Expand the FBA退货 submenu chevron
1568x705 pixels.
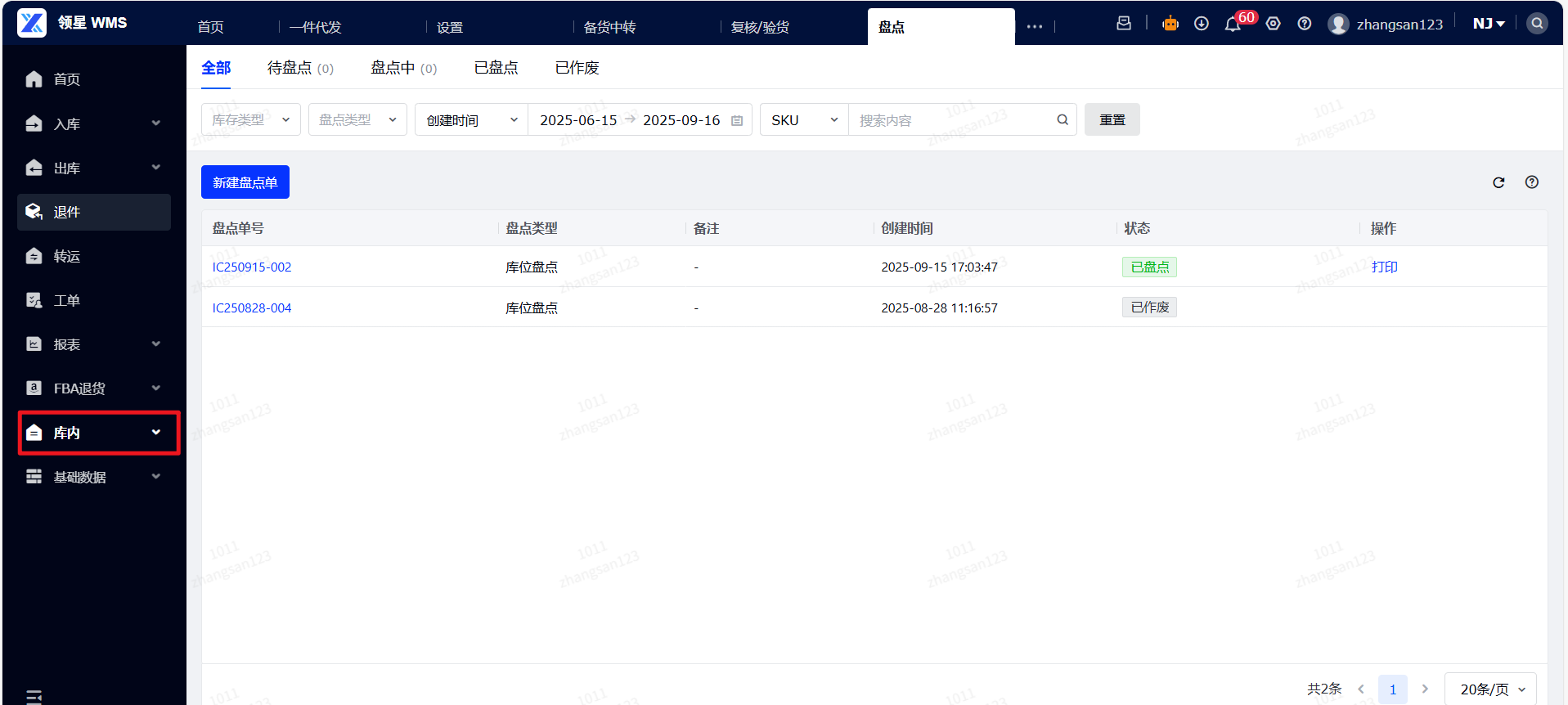pyautogui.click(x=156, y=388)
